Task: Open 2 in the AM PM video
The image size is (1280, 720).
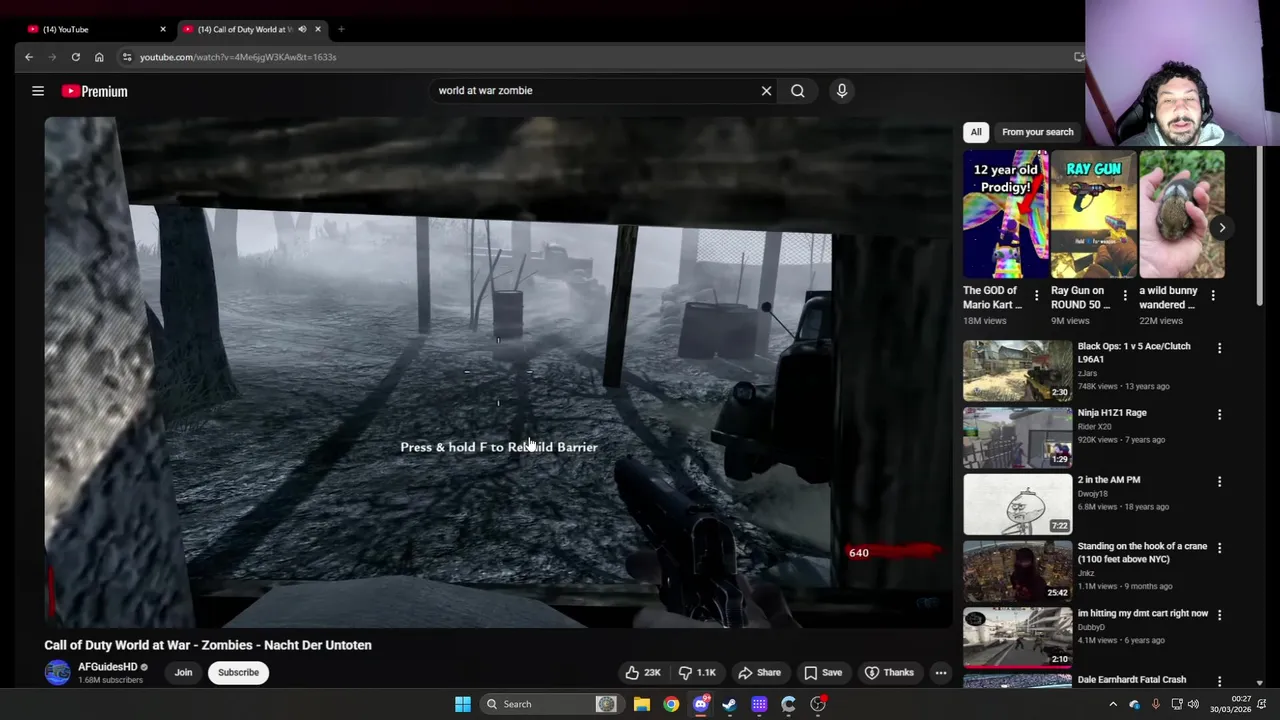Action: click(x=1109, y=480)
